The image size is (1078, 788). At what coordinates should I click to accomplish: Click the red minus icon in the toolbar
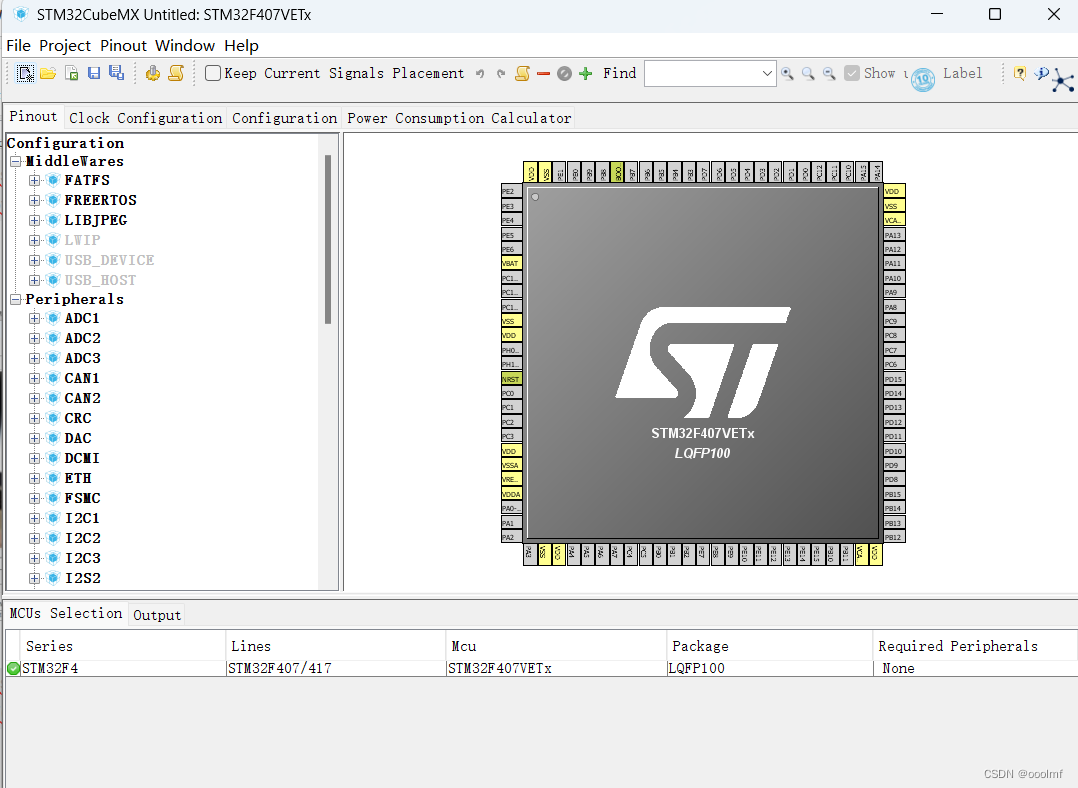543,74
